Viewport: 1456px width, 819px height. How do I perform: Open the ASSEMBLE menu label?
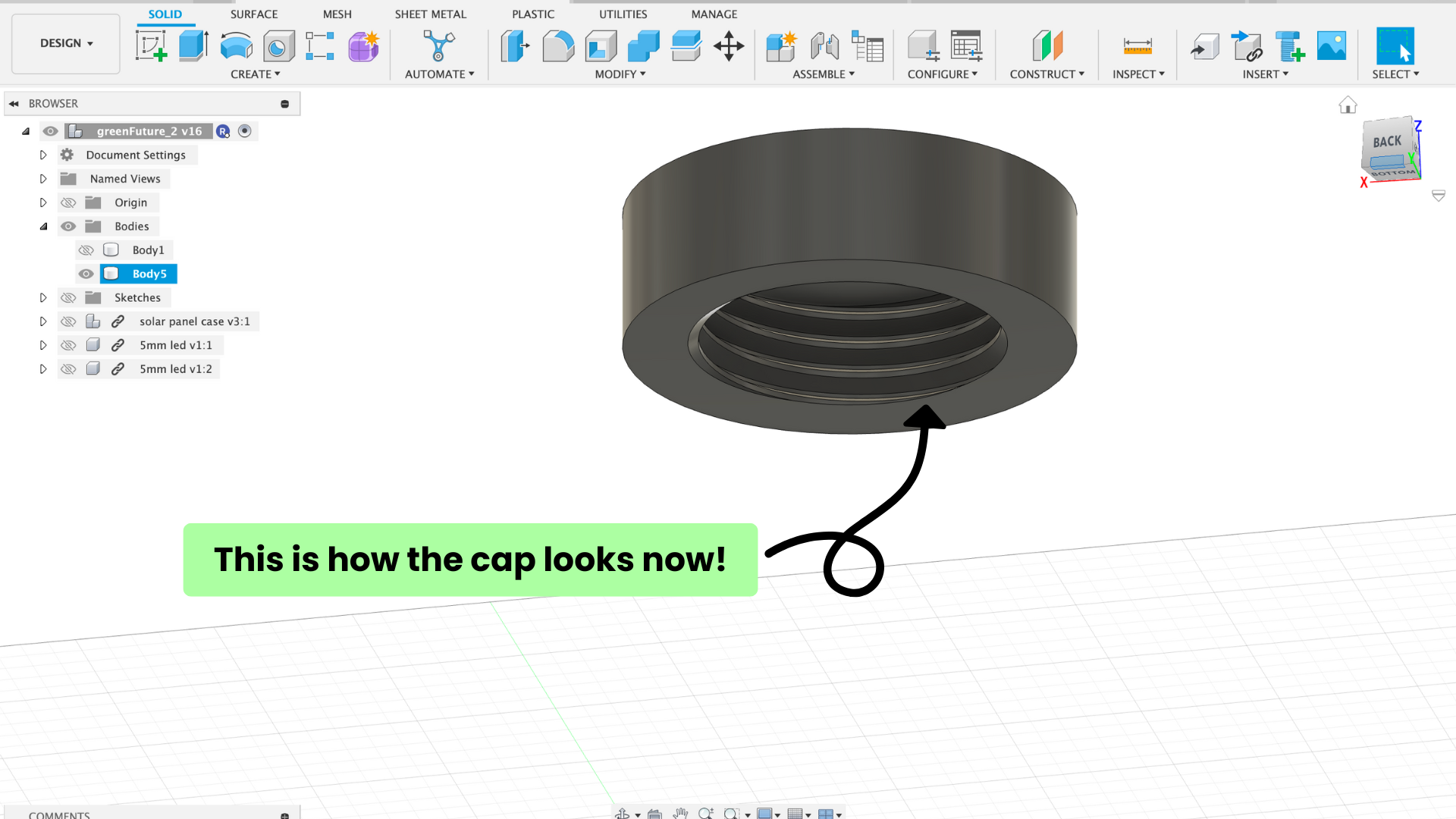coord(824,74)
